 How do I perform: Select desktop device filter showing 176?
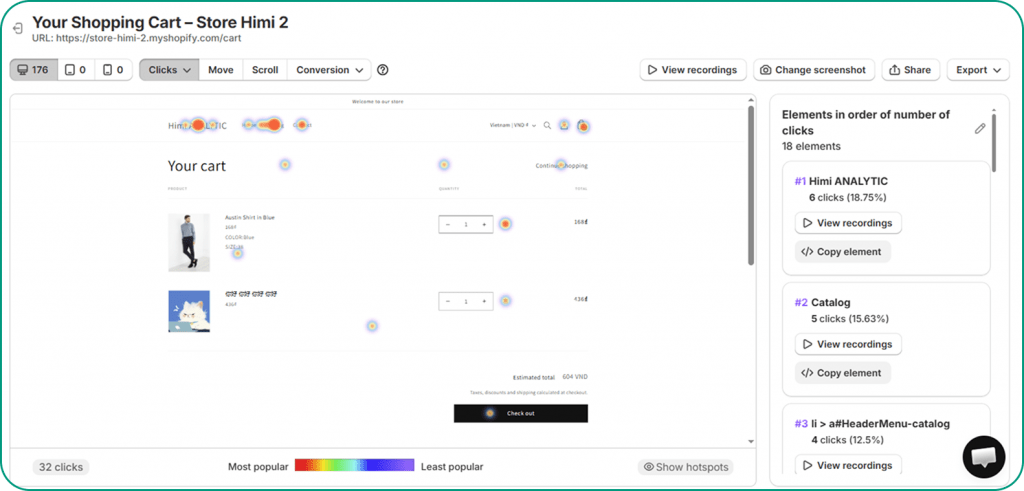[x=33, y=70]
